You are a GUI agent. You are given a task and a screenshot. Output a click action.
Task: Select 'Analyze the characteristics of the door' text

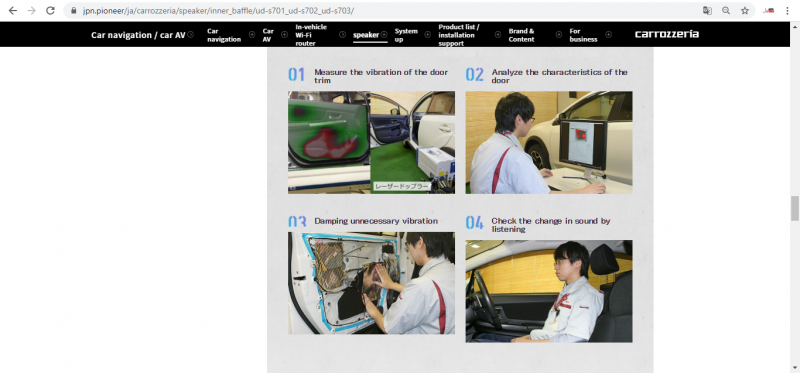click(560, 76)
